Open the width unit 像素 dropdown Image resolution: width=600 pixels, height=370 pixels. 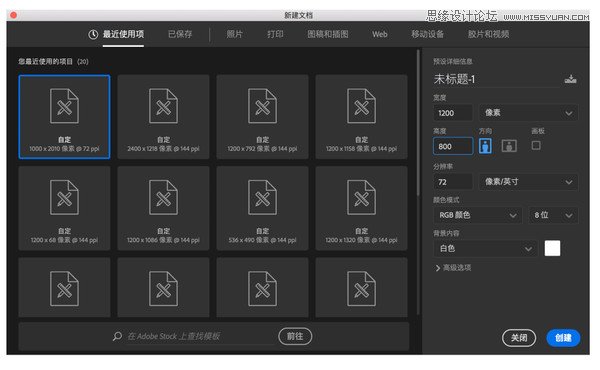coord(528,113)
